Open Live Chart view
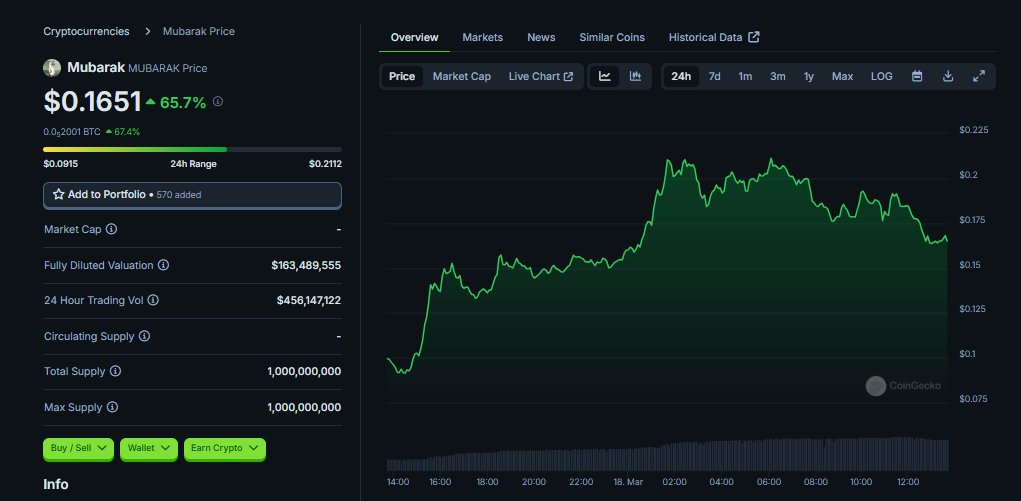The width and height of the screenshot is (1021, 501). (x=541, y=76)
